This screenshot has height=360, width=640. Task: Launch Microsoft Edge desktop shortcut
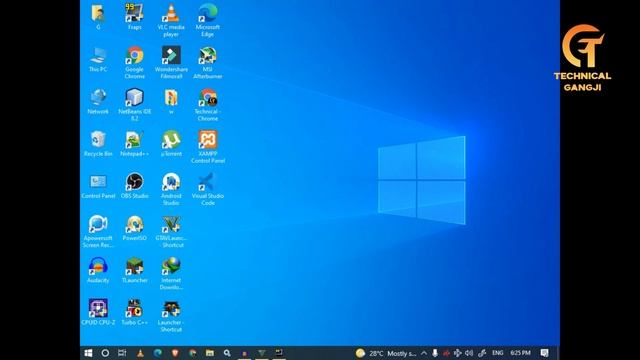click(207, 20)
